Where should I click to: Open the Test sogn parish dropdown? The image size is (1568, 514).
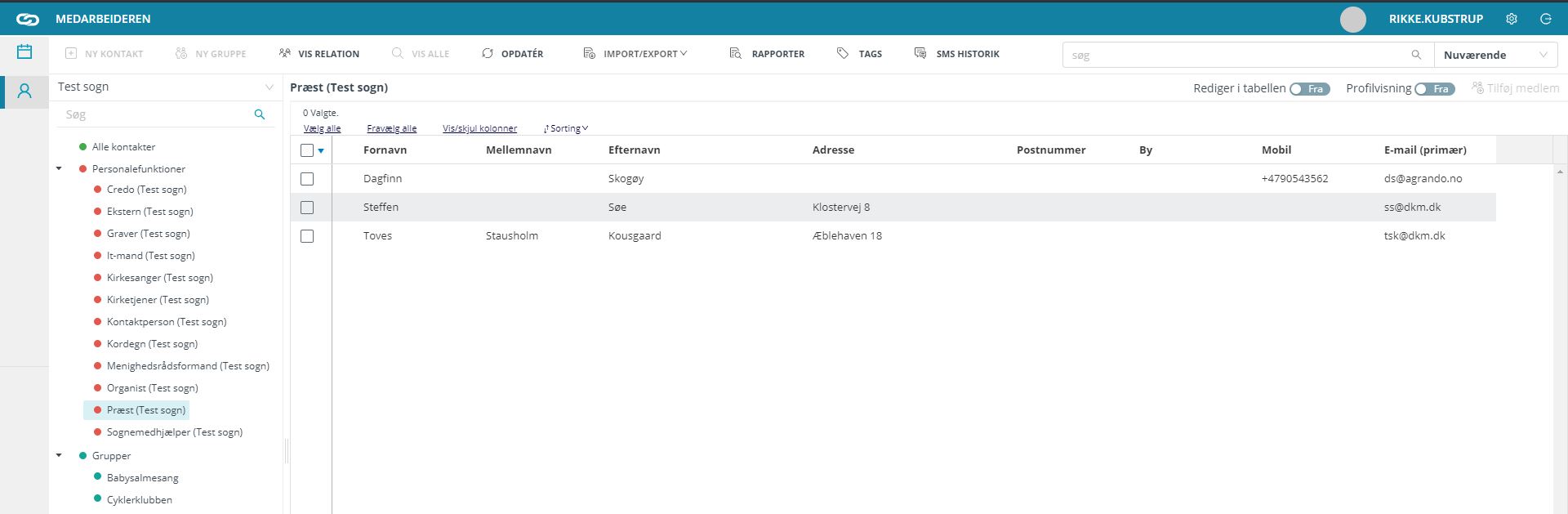point(165,87)
